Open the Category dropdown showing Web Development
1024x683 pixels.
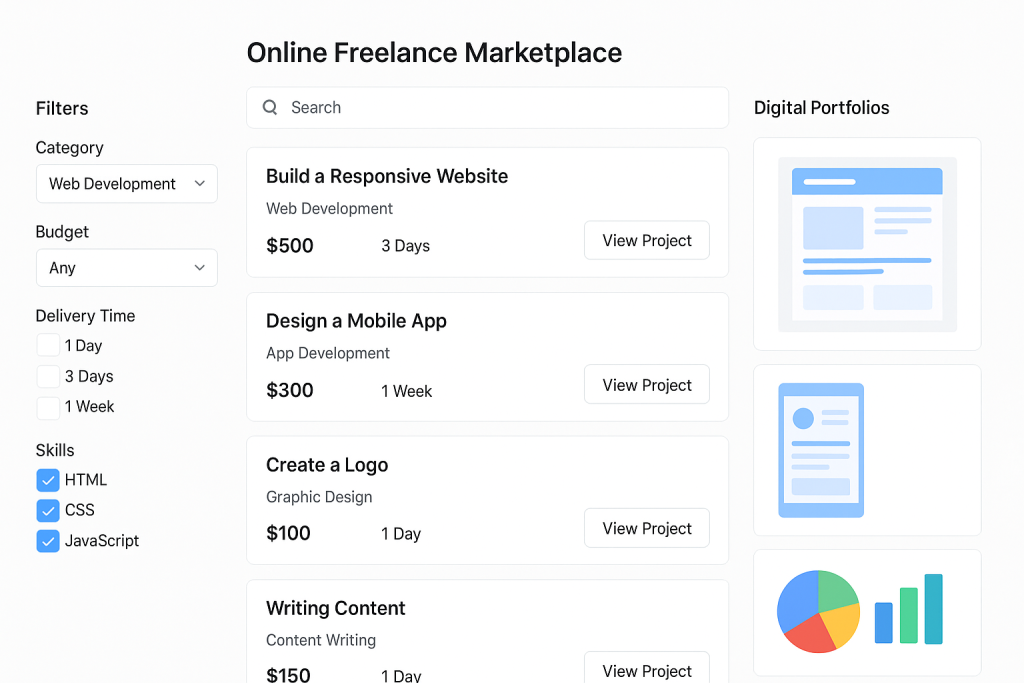(x=126, y=184)
